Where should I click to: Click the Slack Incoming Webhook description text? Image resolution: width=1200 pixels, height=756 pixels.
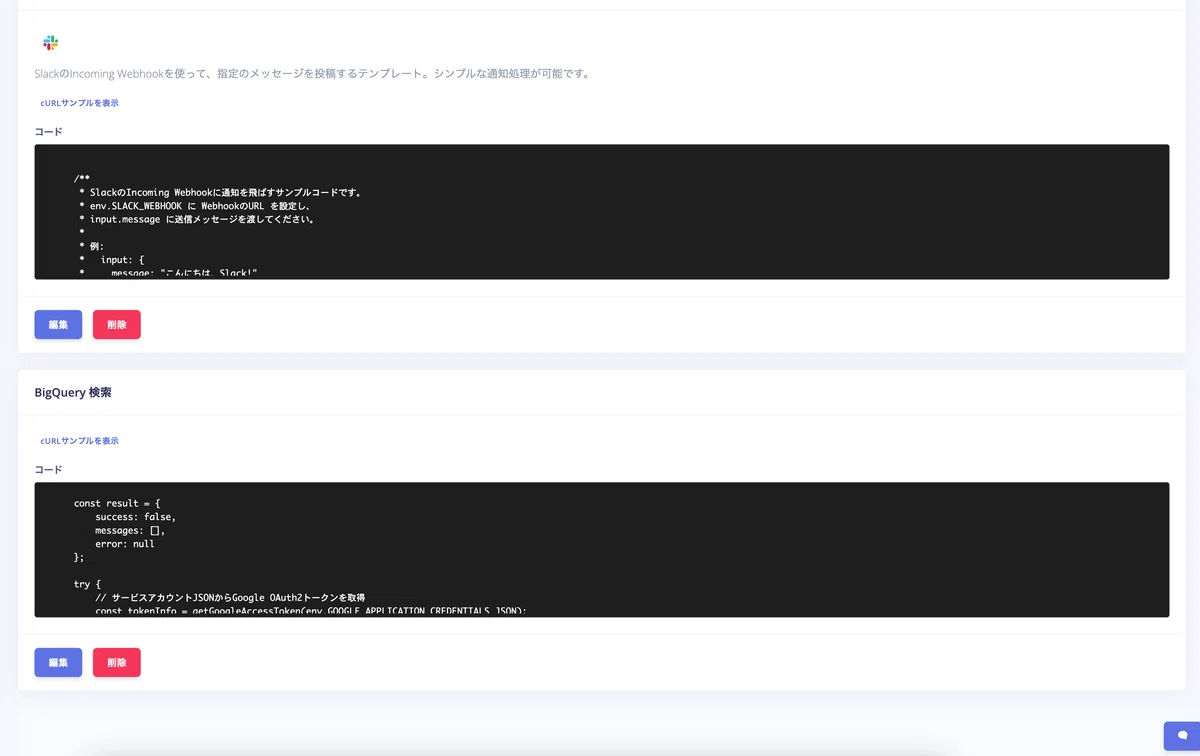312,75
